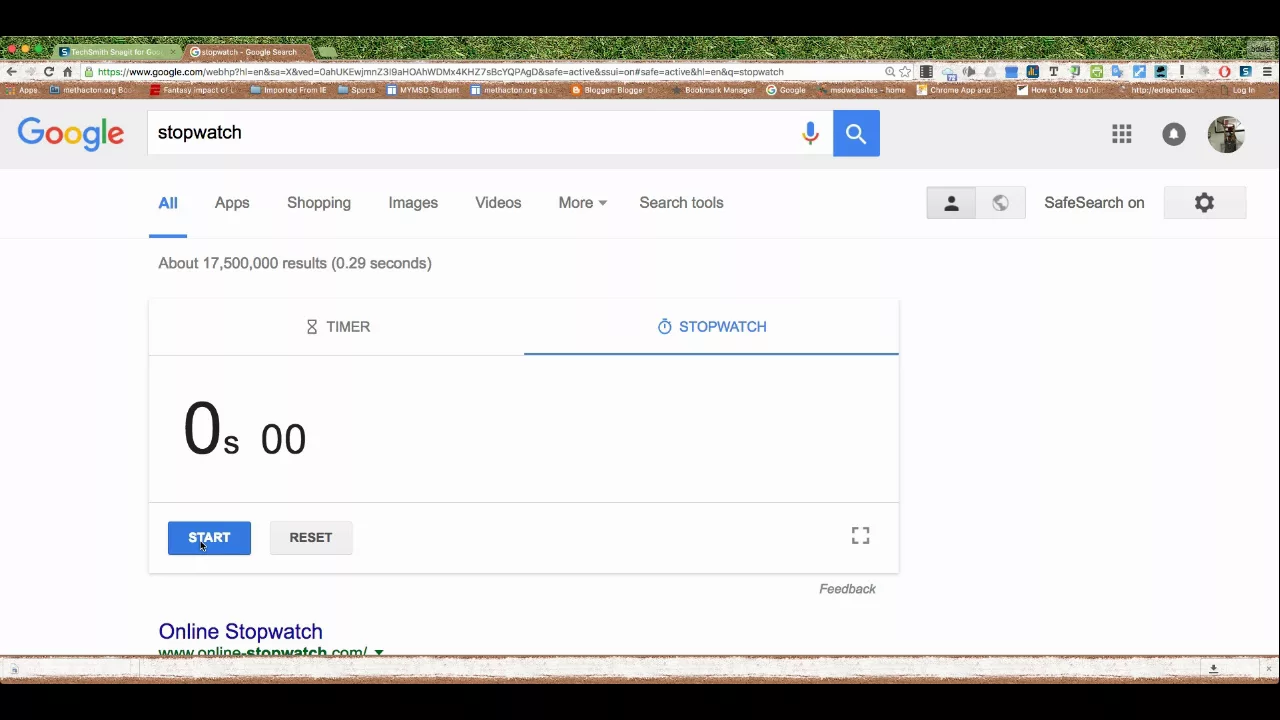Open the Sports bookmarks folder
Viewport: 1280px width, 720px height.
(x=357, y=90)
